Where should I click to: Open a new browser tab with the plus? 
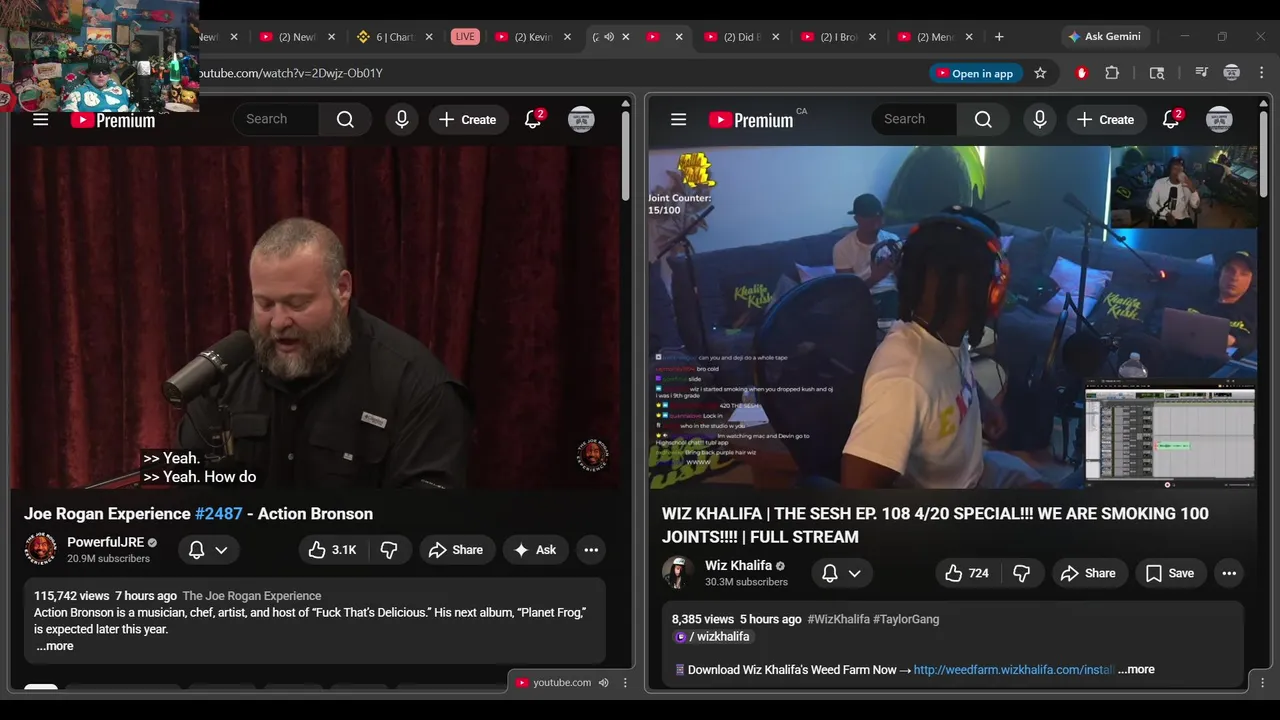pyautogui.click(x=999, y=37)
